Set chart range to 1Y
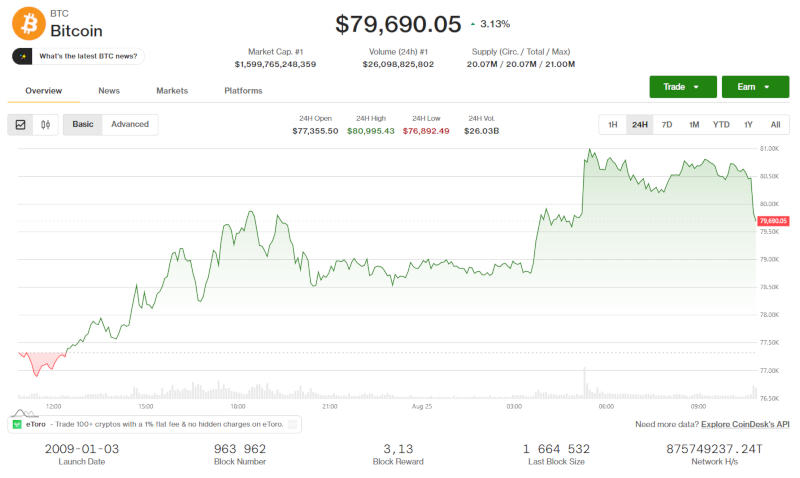 (748, 124)
